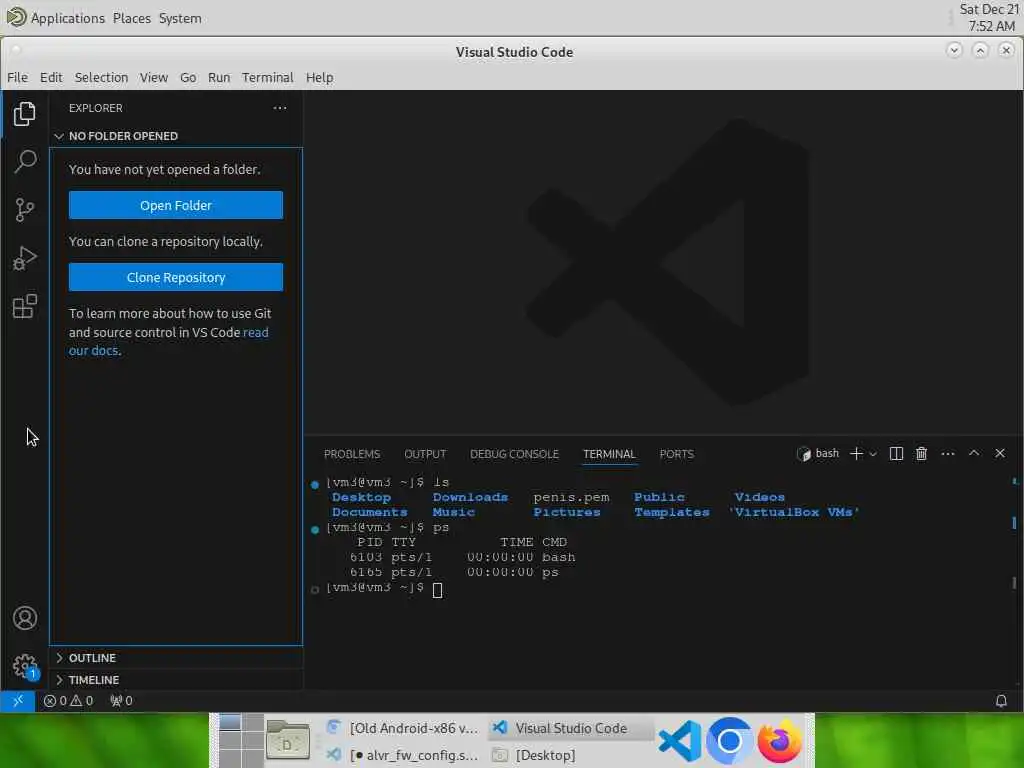Open the Help menu
This screenshot has width=1024, height=768.
tap(319, 77)
